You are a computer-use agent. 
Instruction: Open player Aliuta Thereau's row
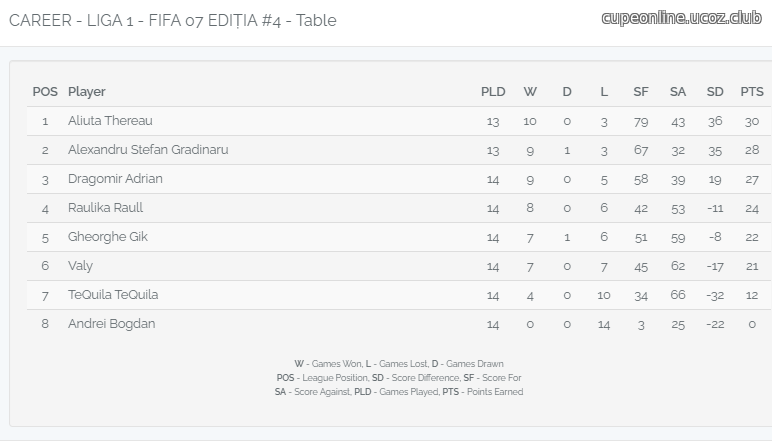coord(399,121)
